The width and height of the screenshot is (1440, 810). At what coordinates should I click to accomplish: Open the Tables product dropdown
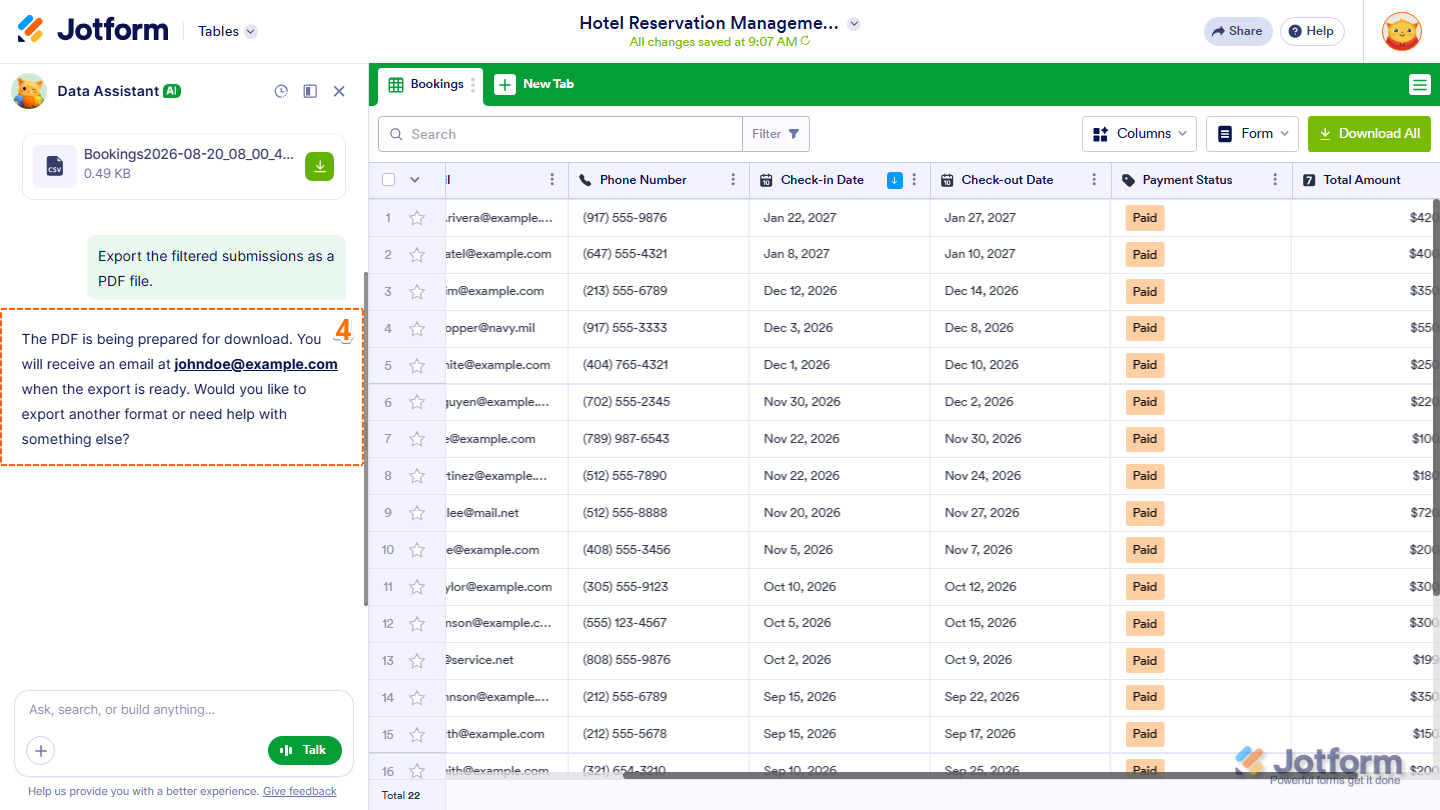tap(227, 31)
